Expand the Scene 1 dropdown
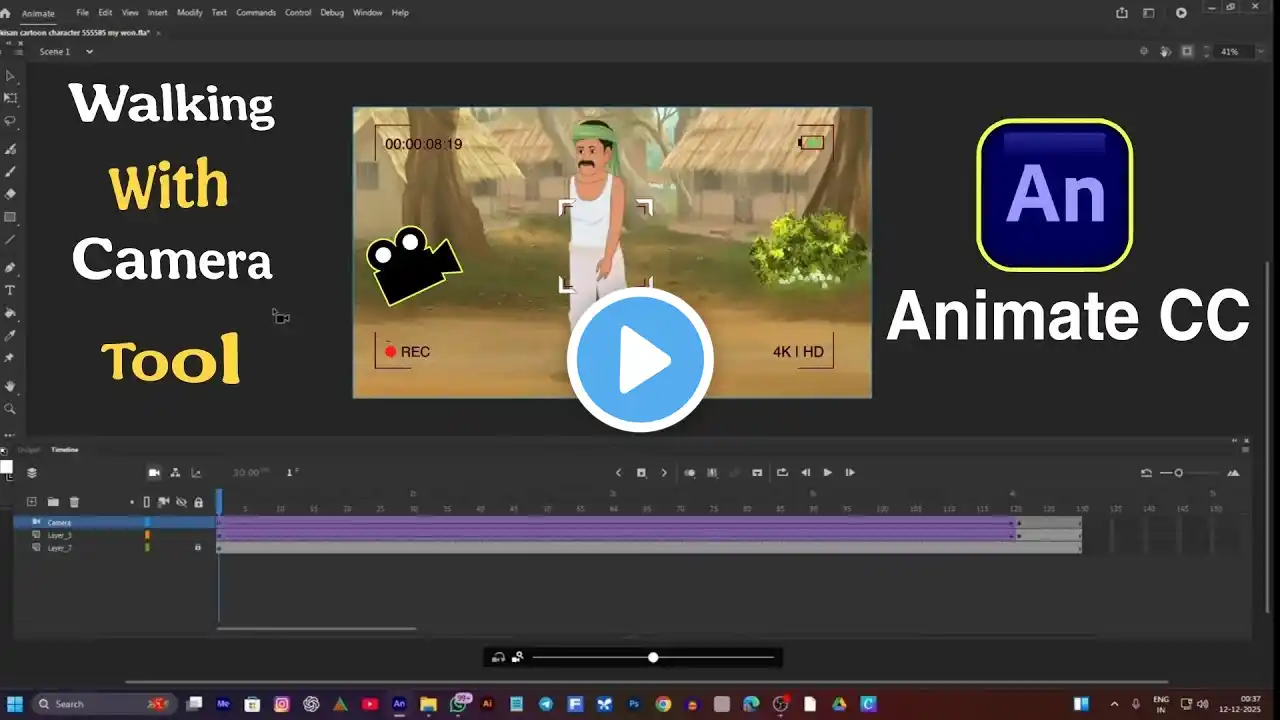Viewport: 1280px width, 720px height. (x=89, y=51)
